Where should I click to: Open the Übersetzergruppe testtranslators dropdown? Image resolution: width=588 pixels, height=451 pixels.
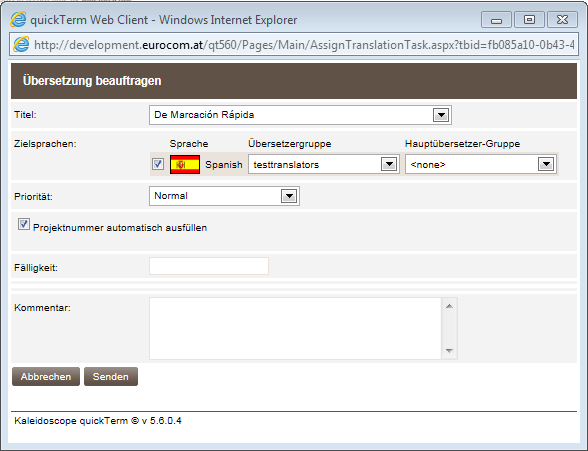(324, 164)
